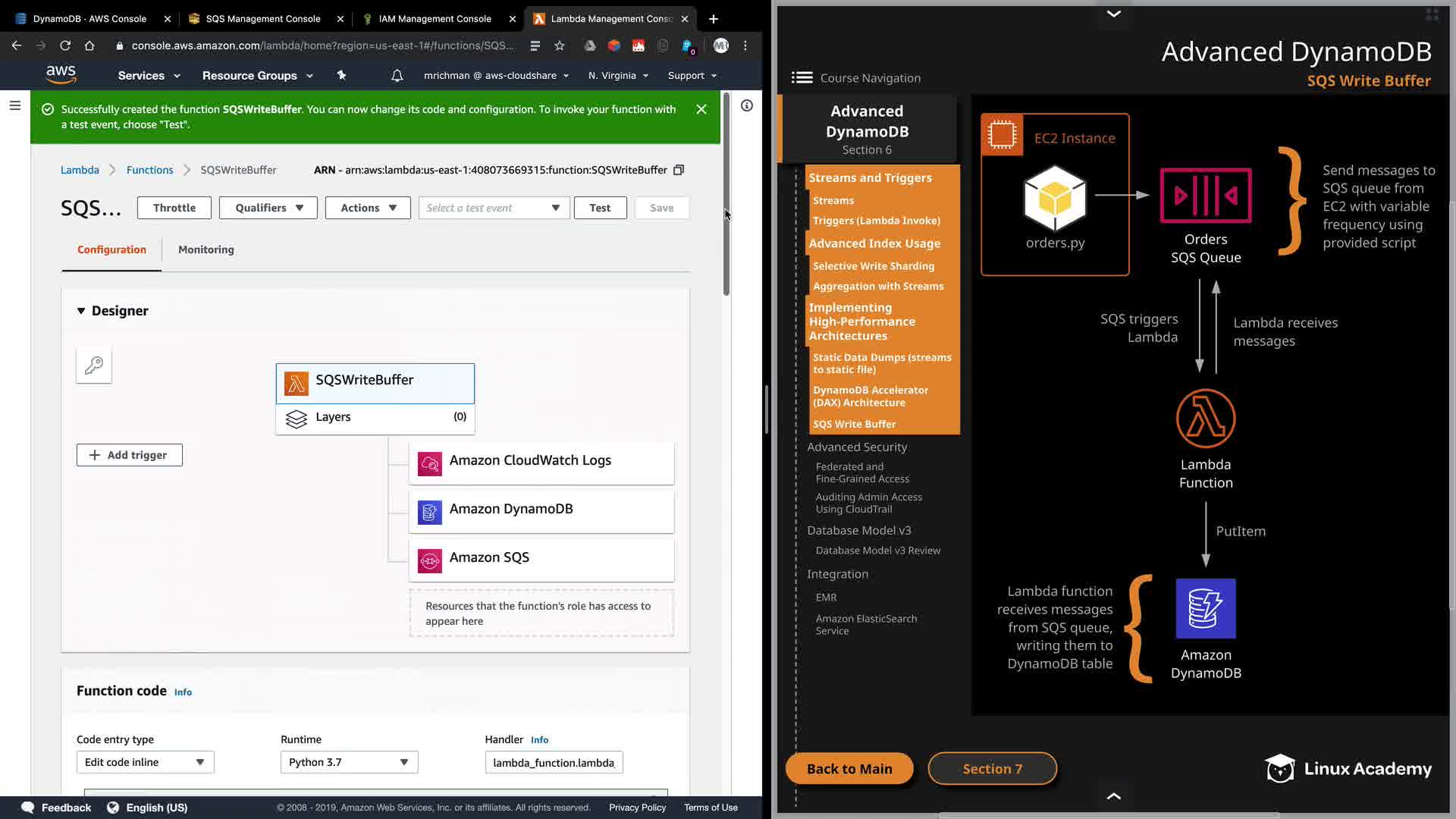Click the copy ARN icon
Viewport: 1456px width, 819px height.
coord(679,170)
